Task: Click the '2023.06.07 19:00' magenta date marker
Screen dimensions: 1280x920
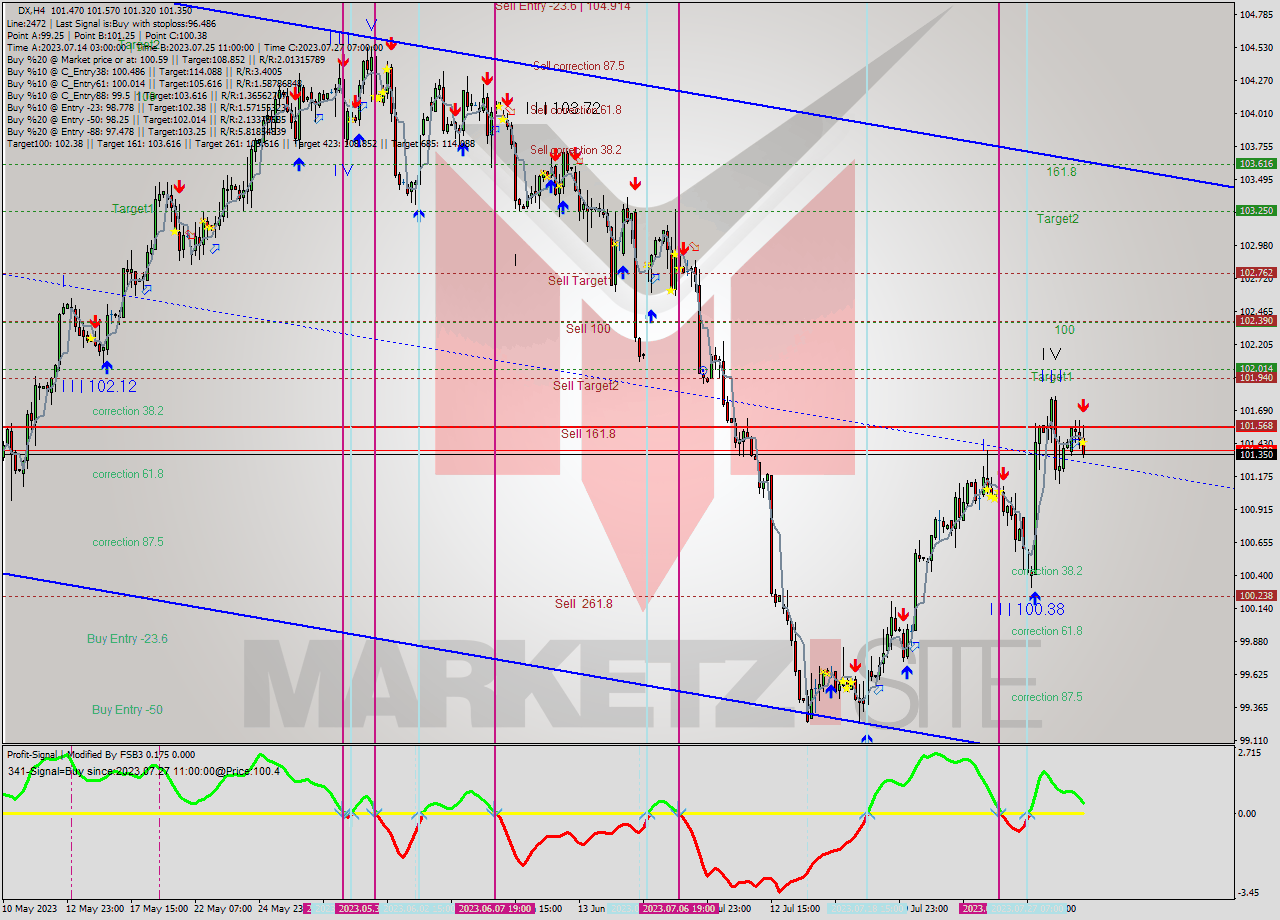Action: (x=494, y=909)
